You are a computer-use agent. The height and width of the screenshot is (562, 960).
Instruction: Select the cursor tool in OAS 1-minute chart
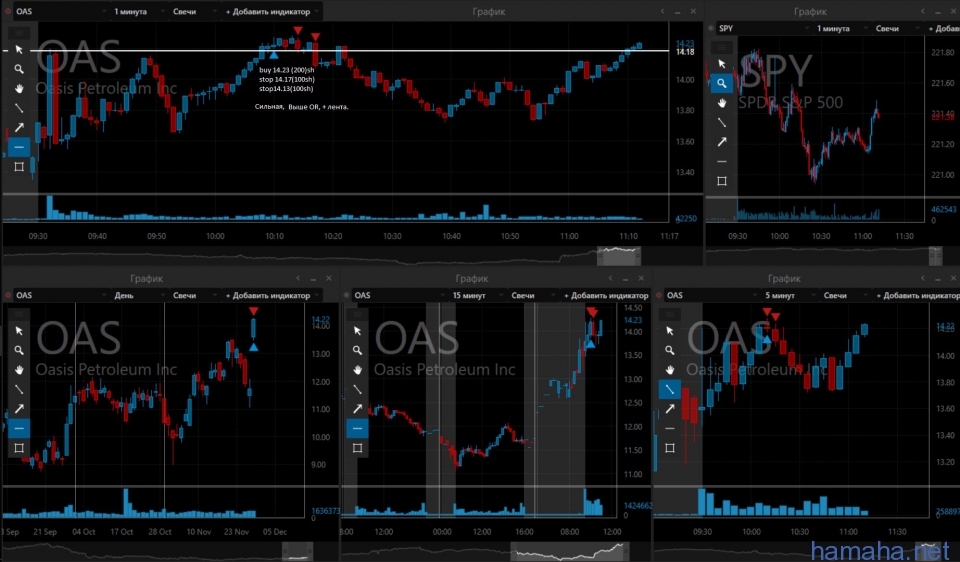[19, 50]
